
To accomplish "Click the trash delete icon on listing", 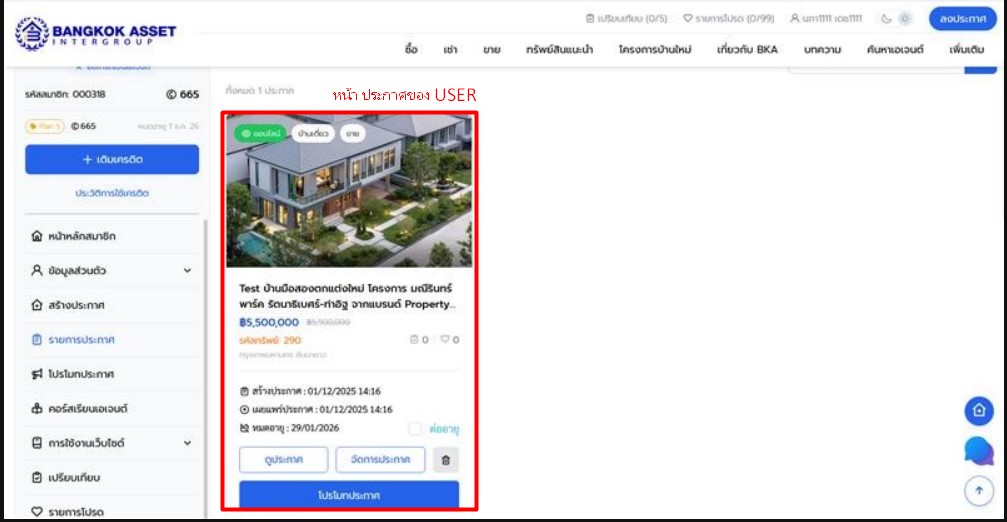I will click(446, 460).
